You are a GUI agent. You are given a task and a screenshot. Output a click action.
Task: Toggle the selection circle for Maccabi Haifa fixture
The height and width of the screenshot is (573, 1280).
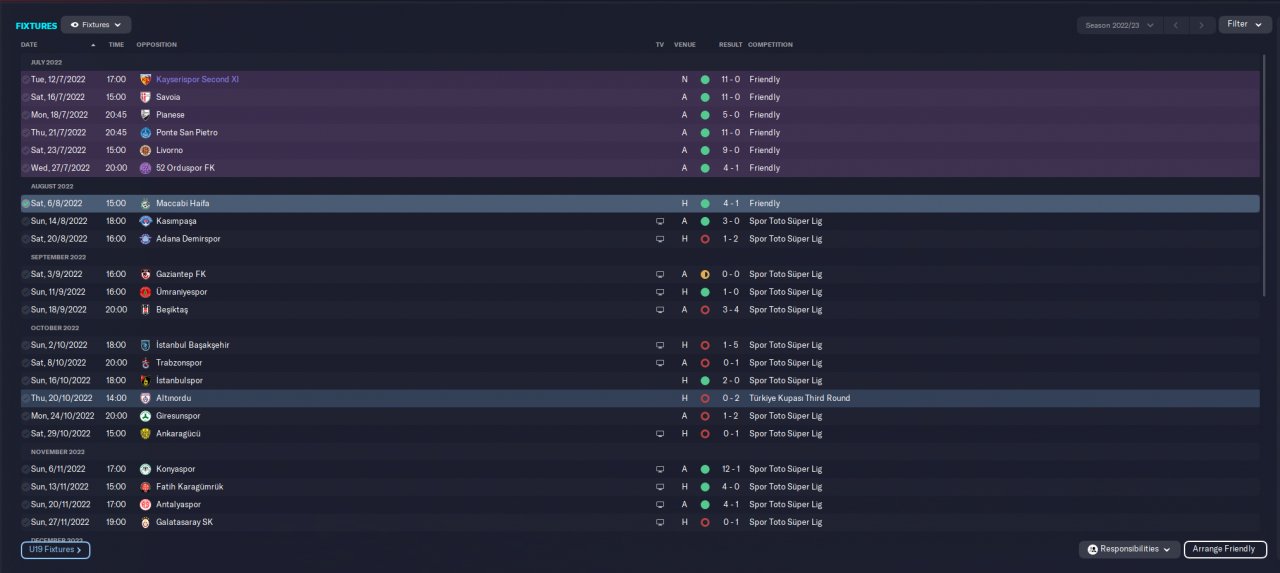click(26, 203)
